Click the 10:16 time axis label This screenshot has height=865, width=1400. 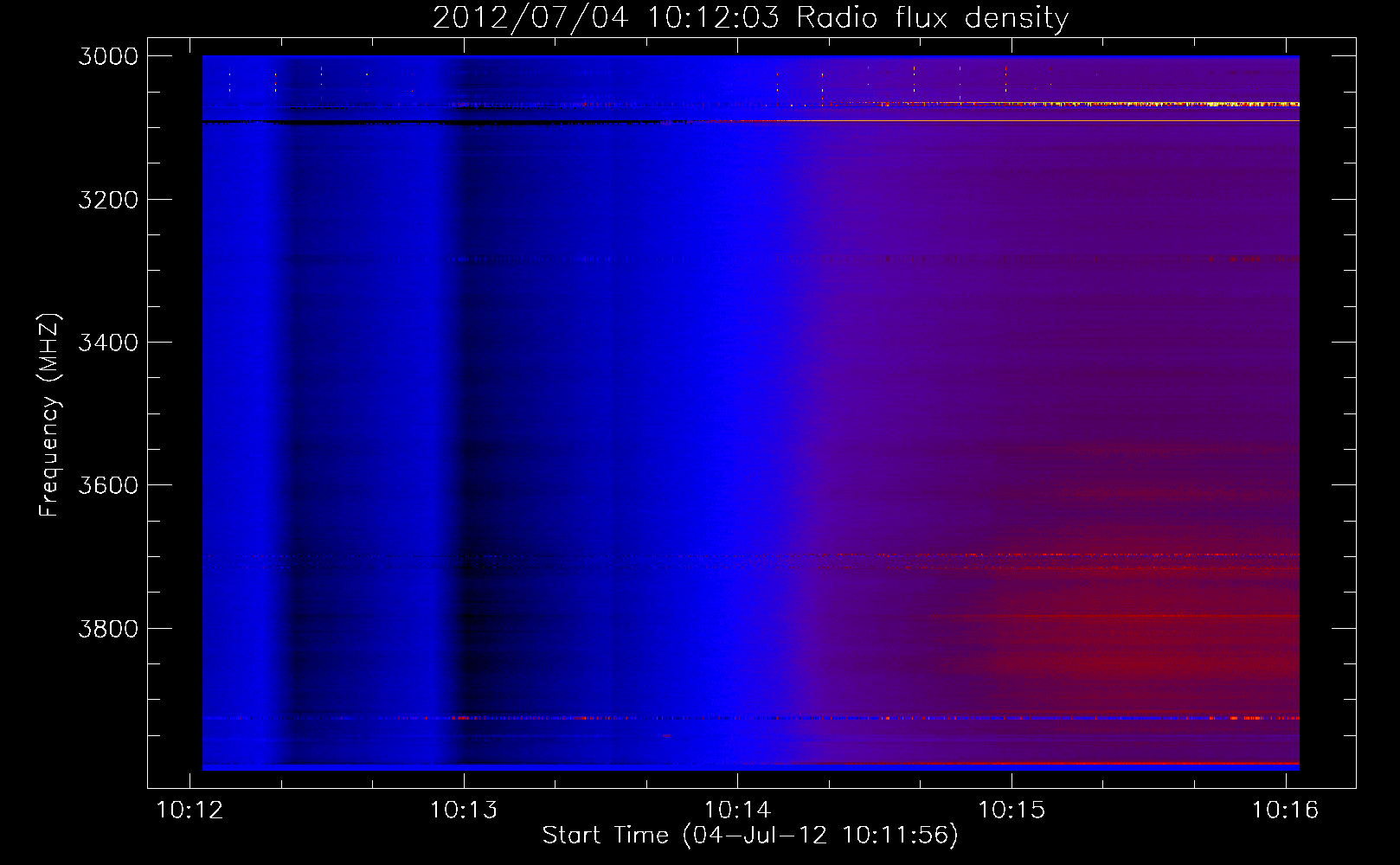point(1286,811)
